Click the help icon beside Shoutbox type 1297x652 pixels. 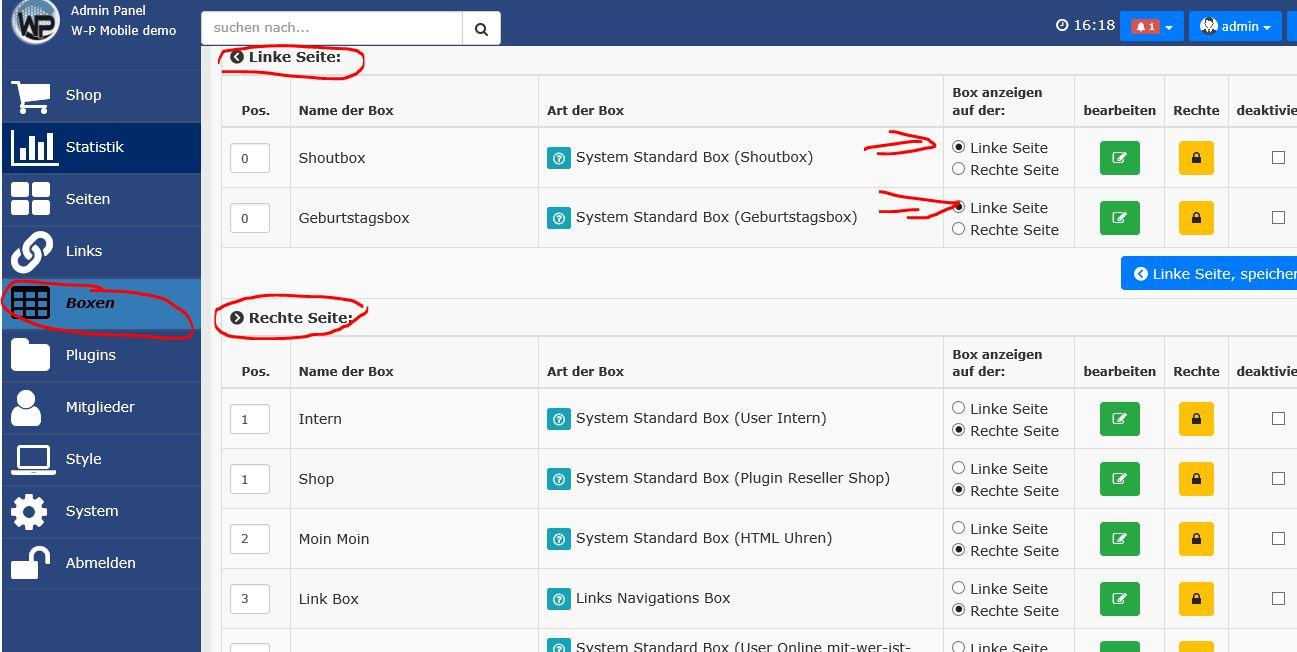point(559,158)
